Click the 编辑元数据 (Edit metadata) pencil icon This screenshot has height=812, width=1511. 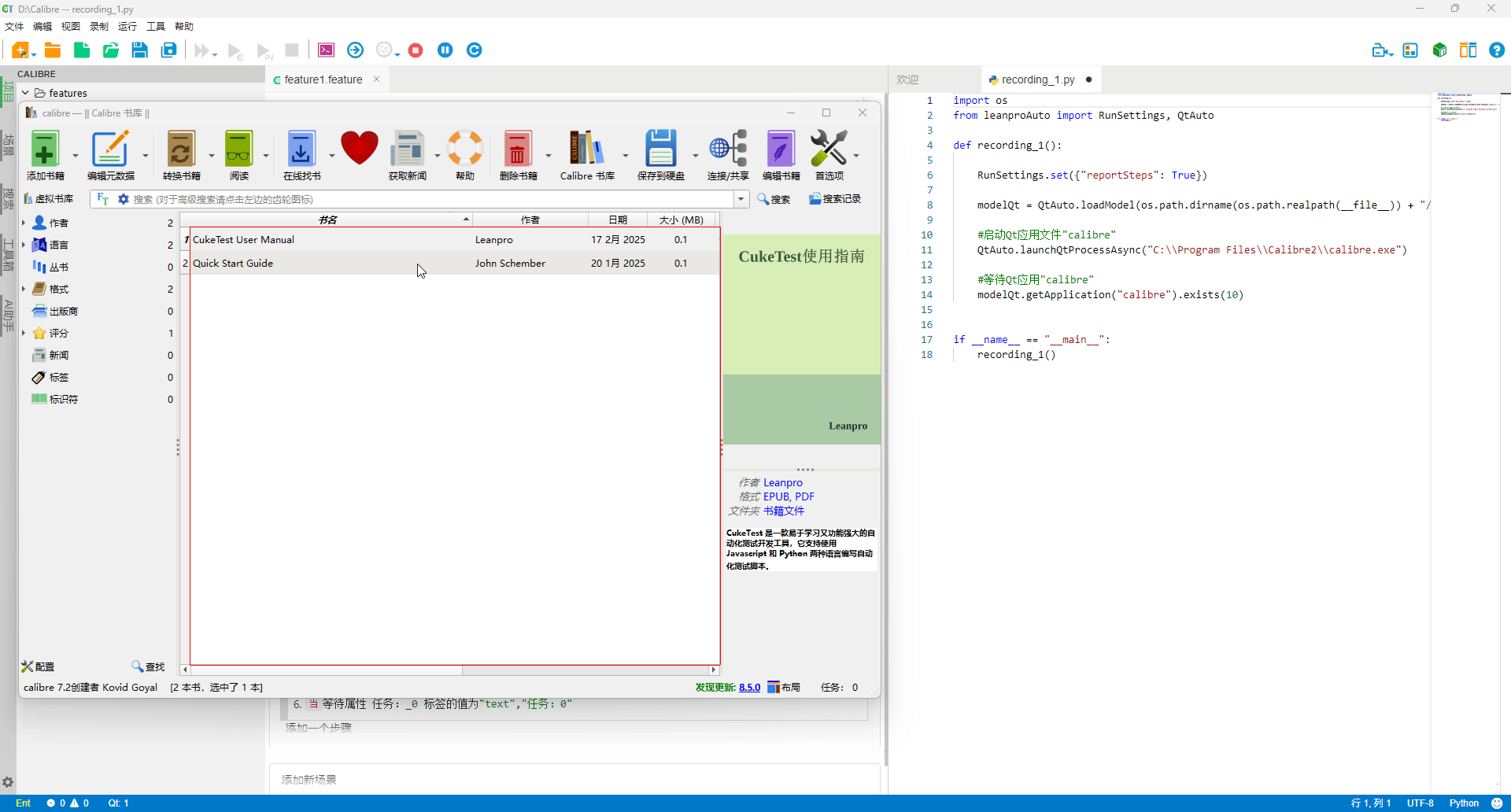(109, 149)
